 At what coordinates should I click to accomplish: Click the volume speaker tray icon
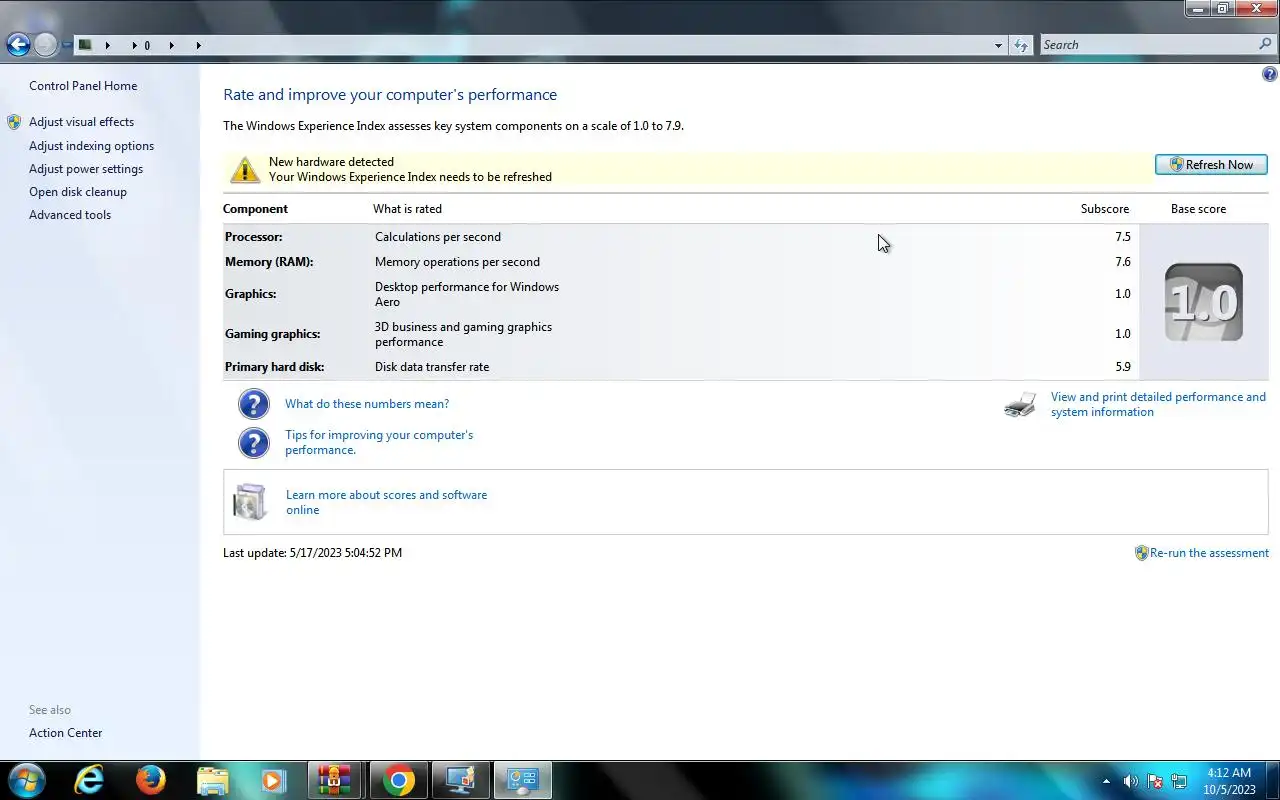[1131, 781]
